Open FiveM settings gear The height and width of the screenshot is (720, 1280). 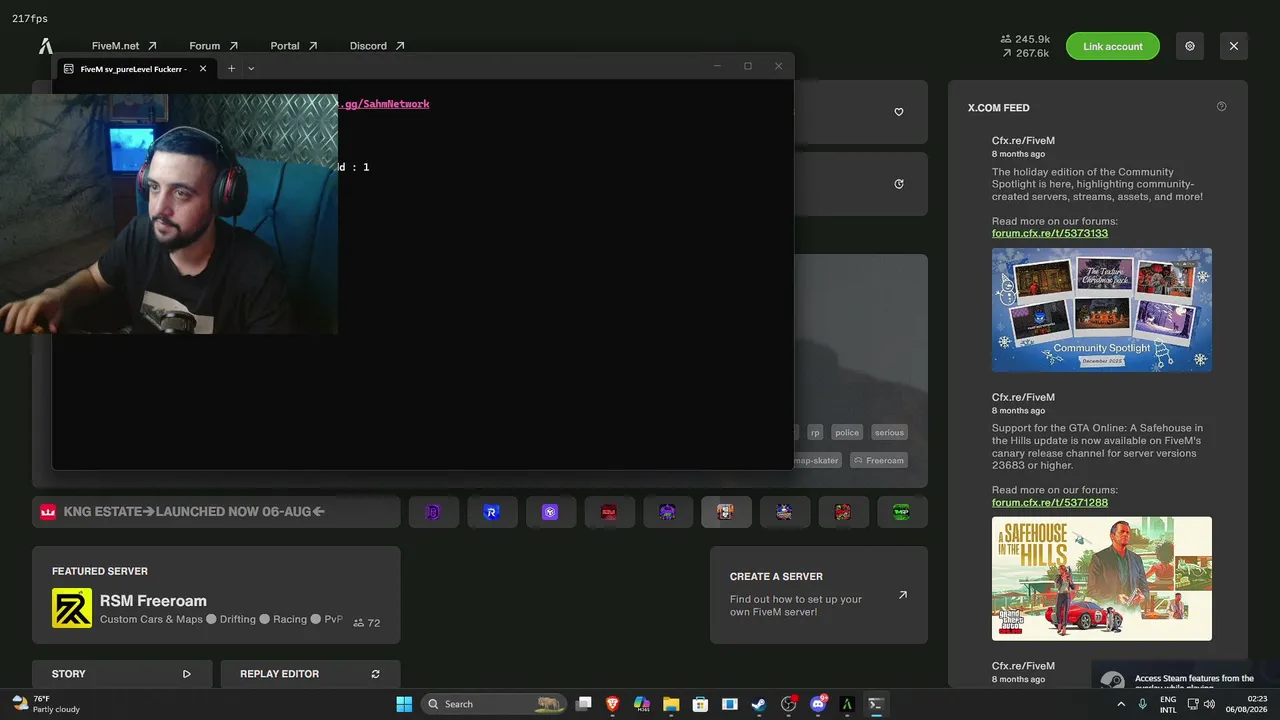[x=1190, y=46]
